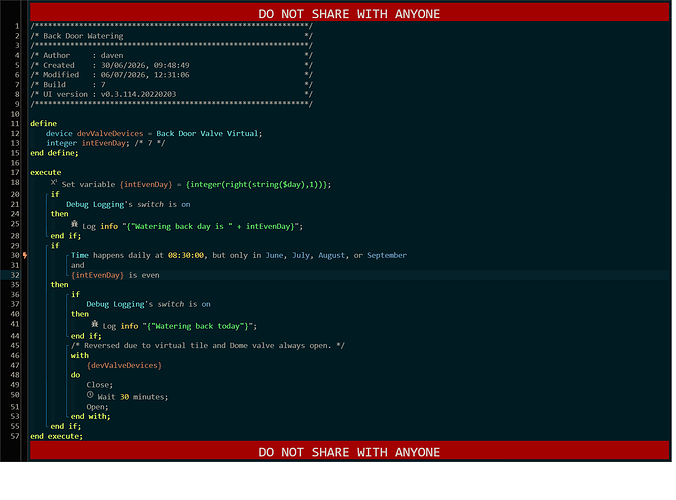Click the "Open;" action
Image resolution: width=676 pixels, height=500 pixels.
tap(97, 407)
